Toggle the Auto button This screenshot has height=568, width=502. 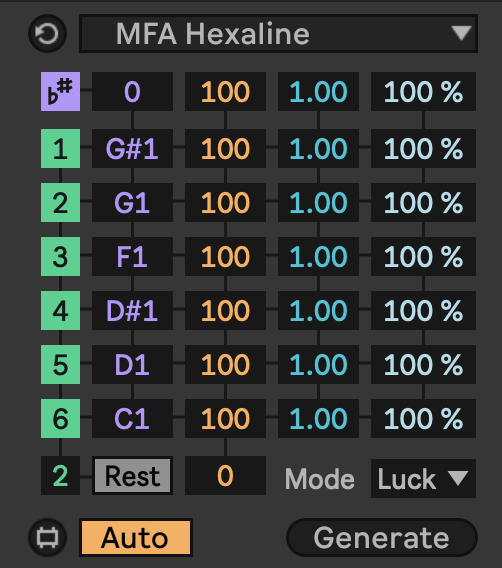[136, 538]
